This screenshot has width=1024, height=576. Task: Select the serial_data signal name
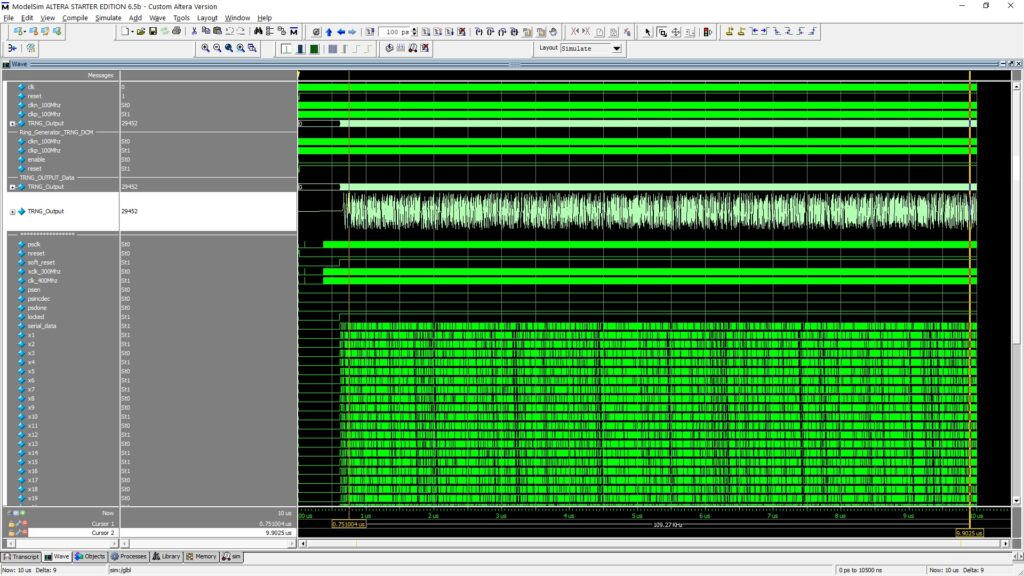[42, 326]
